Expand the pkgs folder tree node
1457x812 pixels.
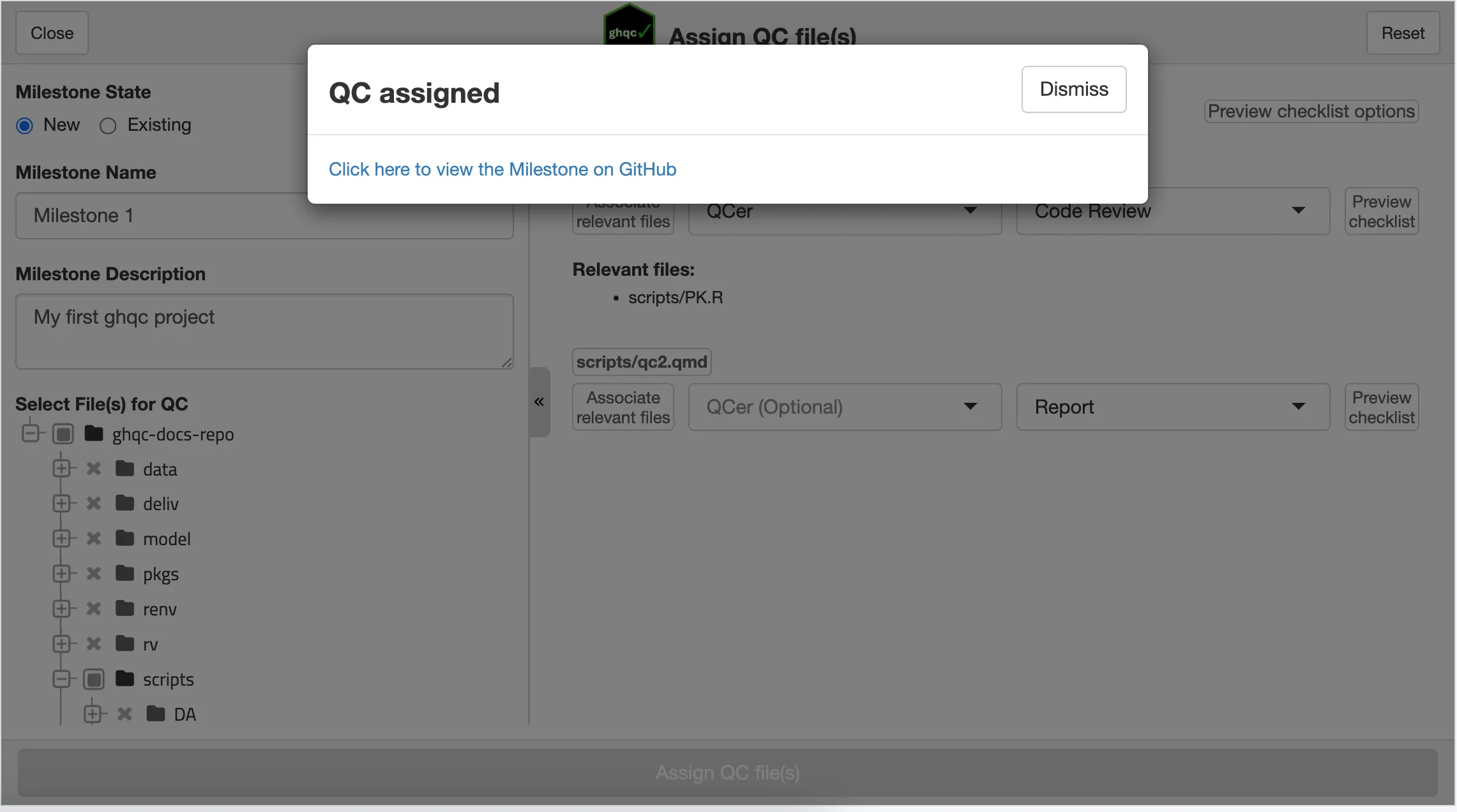click(61, 574)
